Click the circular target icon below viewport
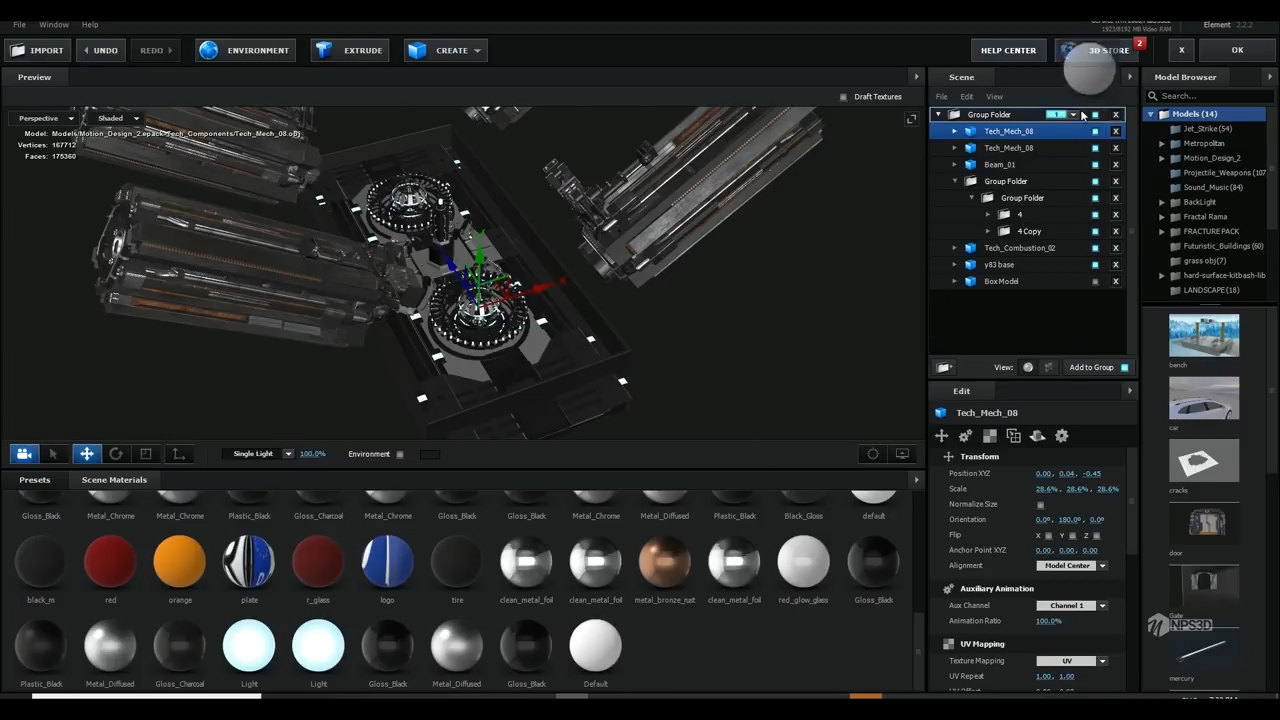This screenshot has height=720, width=1280. (873, 454)
